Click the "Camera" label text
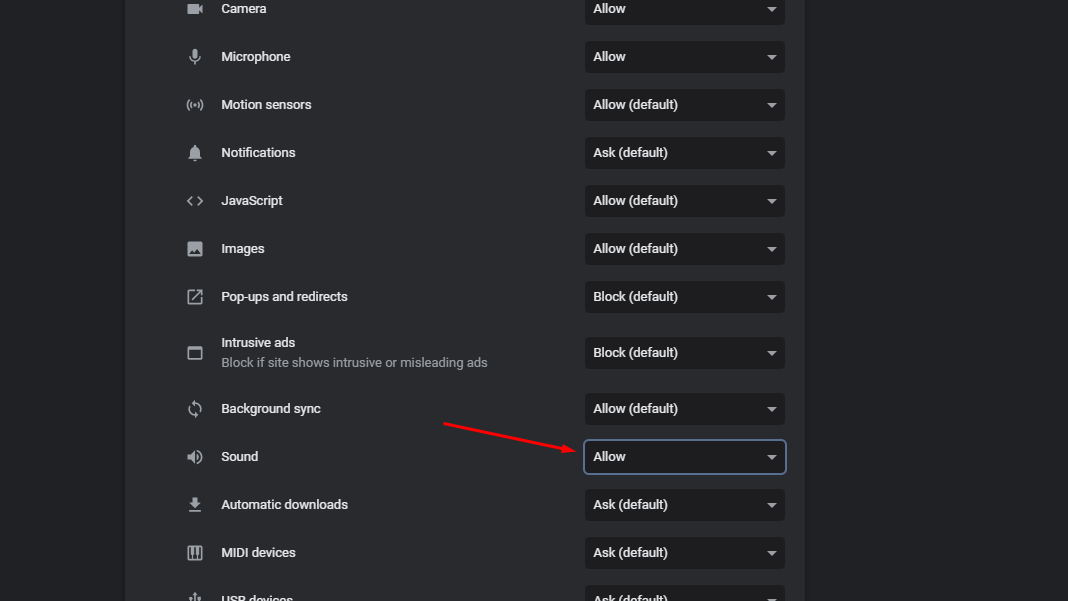 click(244, 9)
